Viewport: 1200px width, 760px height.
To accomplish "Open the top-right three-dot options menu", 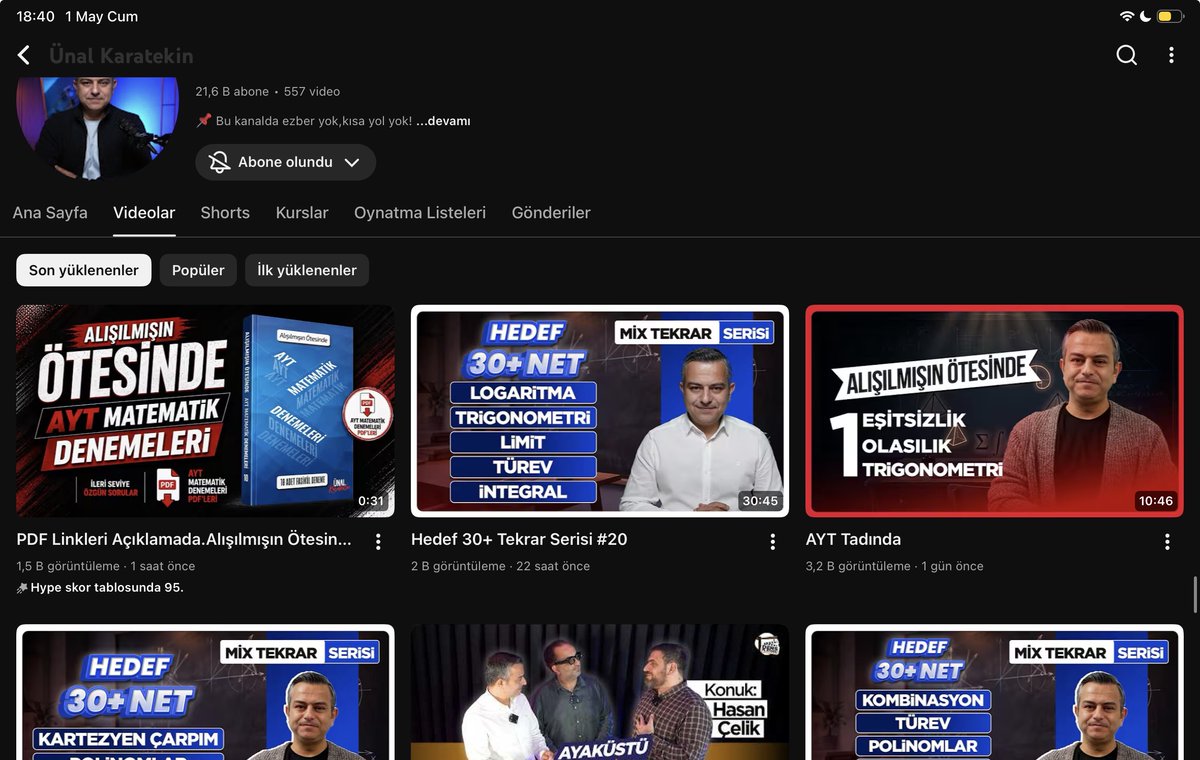I will point(1171,55).
